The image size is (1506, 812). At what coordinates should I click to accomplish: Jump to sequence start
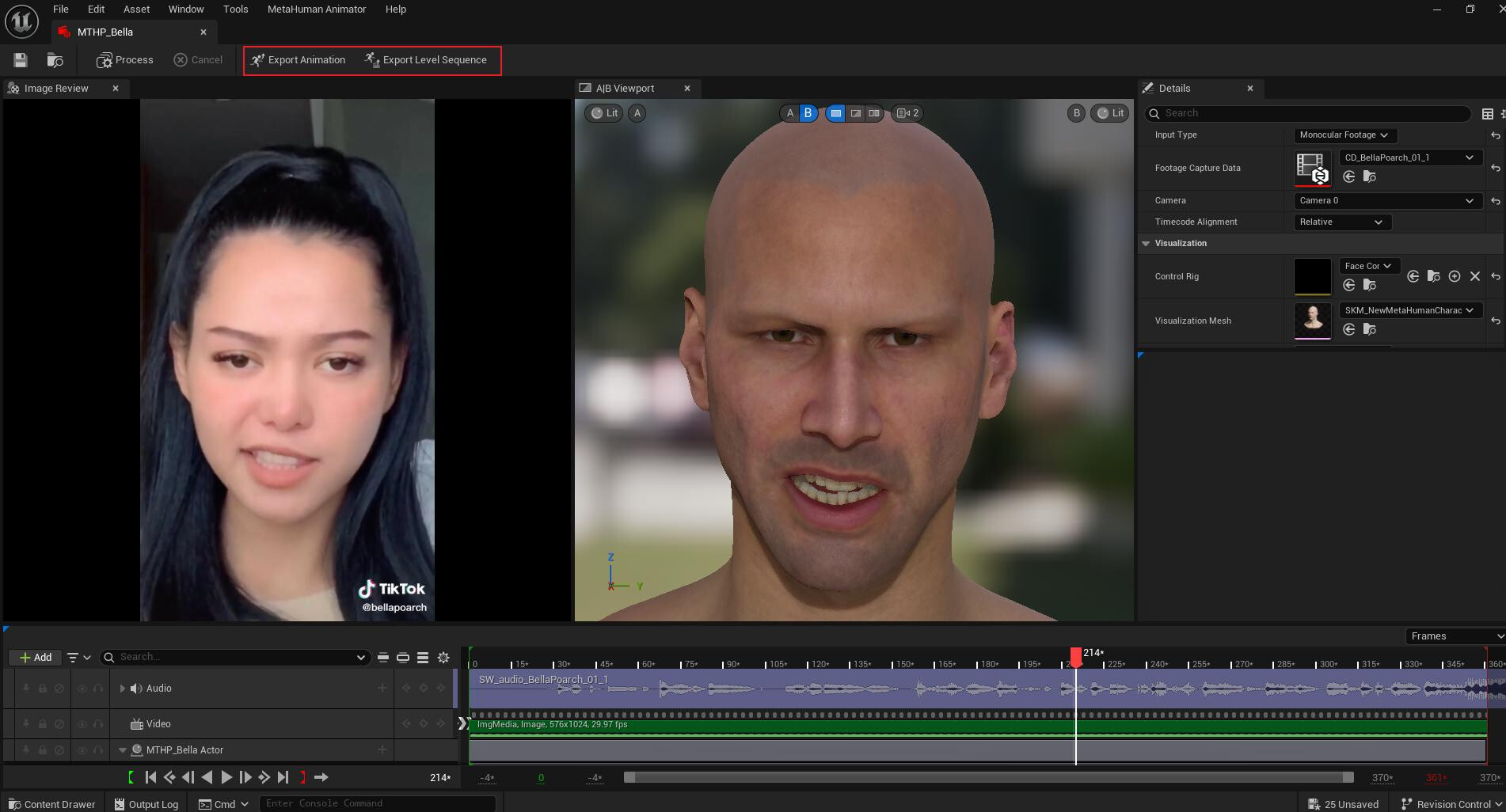pos(150,778)
